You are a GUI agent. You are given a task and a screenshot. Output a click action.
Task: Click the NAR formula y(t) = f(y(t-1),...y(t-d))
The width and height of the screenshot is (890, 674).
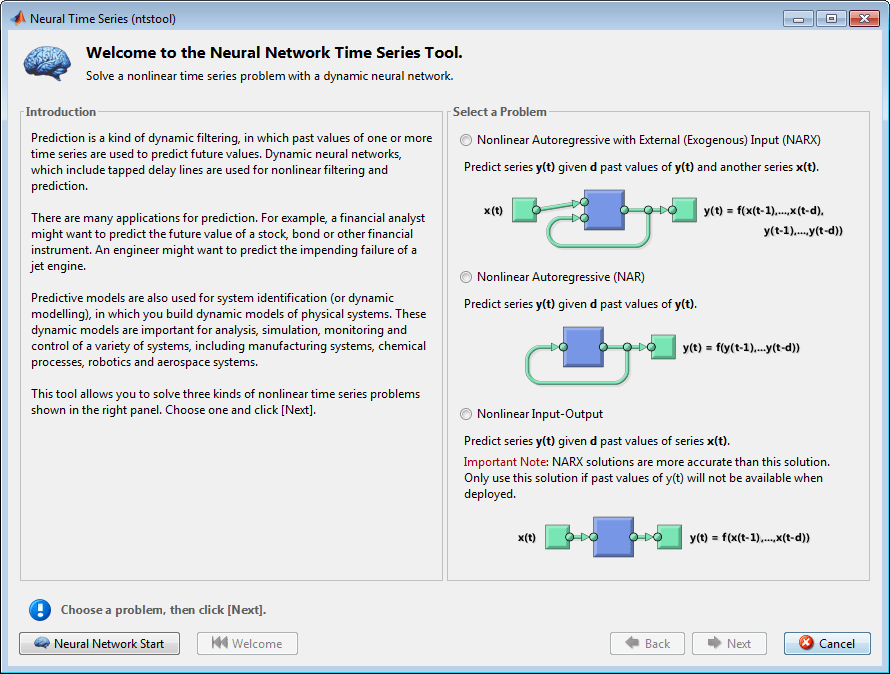(x=741, y=348)
